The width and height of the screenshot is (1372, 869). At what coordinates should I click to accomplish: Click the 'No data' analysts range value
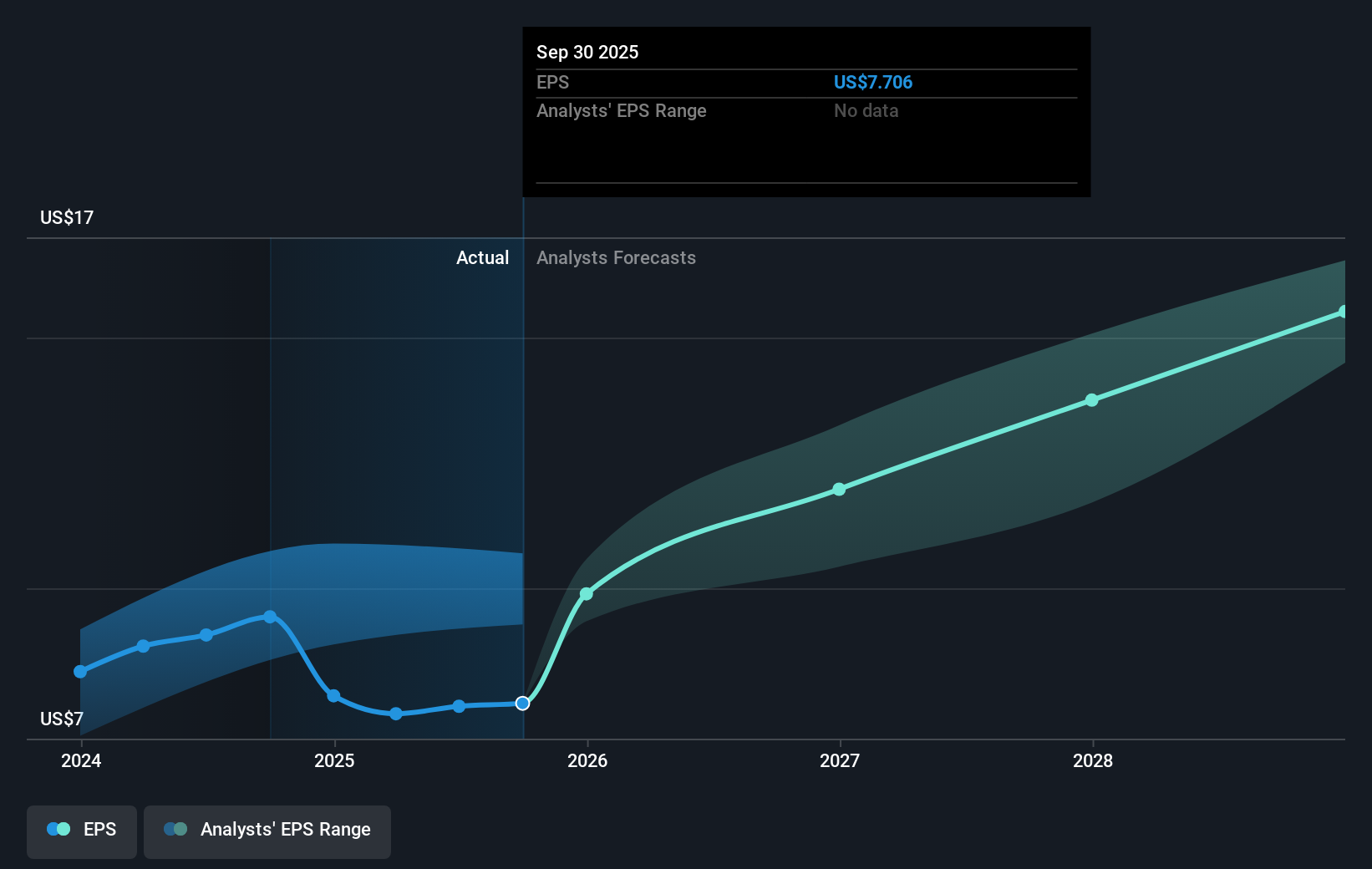click(x=866, y=110)
